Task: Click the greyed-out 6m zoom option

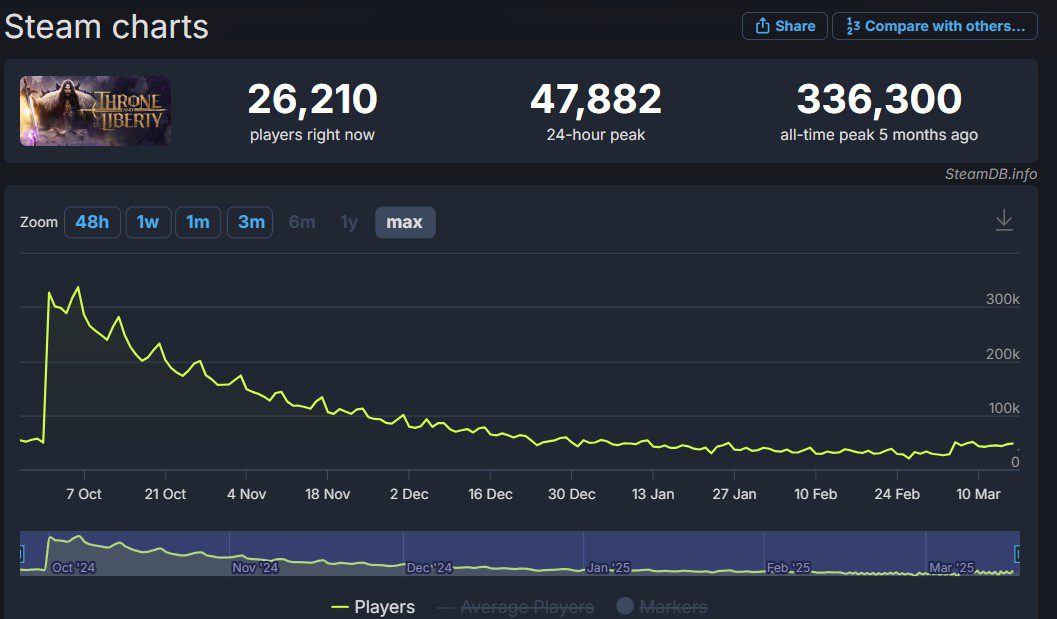Action: tap(302, 222)
